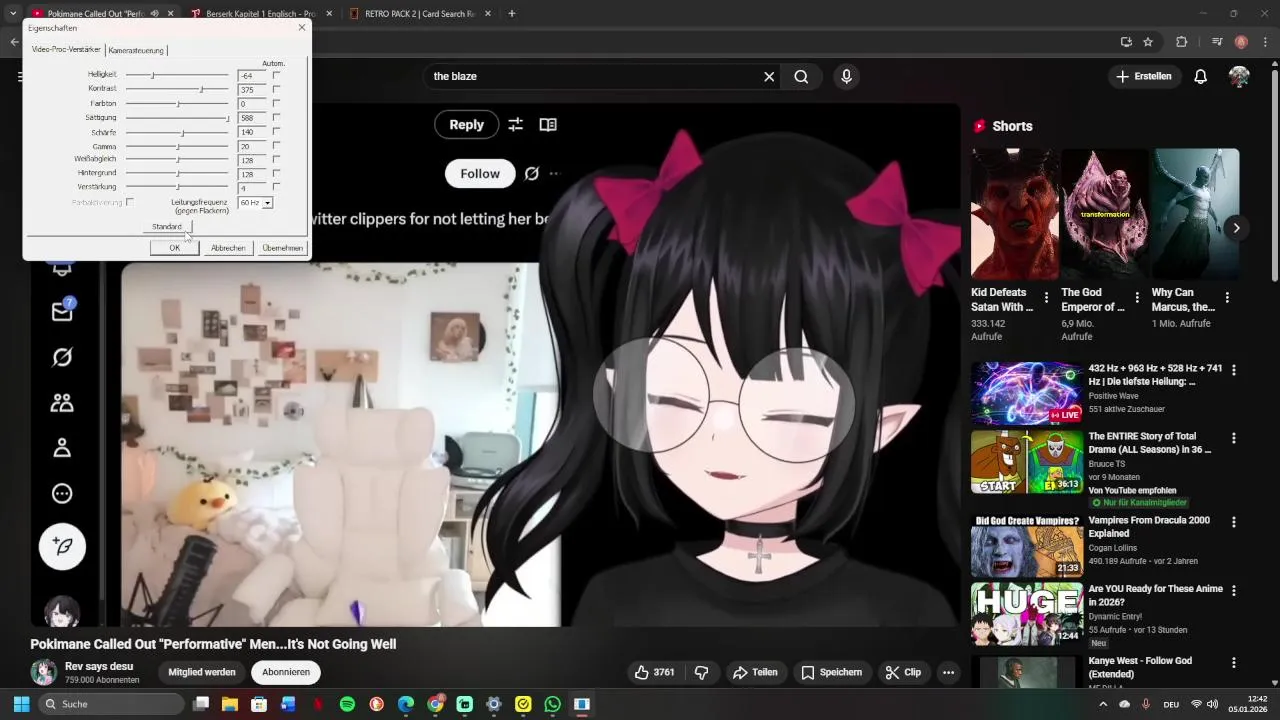
Task: Click the Helligkeit slider handle
Action: tap(153, 75)
